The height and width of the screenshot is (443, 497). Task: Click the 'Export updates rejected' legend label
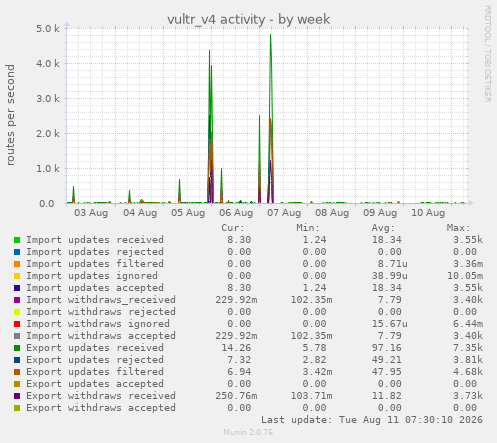(95, 360)
